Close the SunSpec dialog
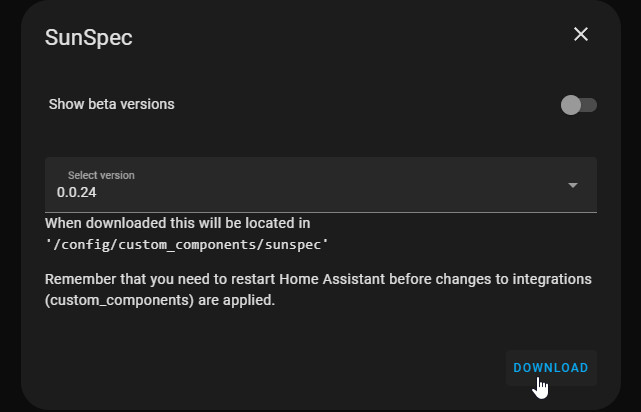Viewport: 641px width, 412px height. 581,35
